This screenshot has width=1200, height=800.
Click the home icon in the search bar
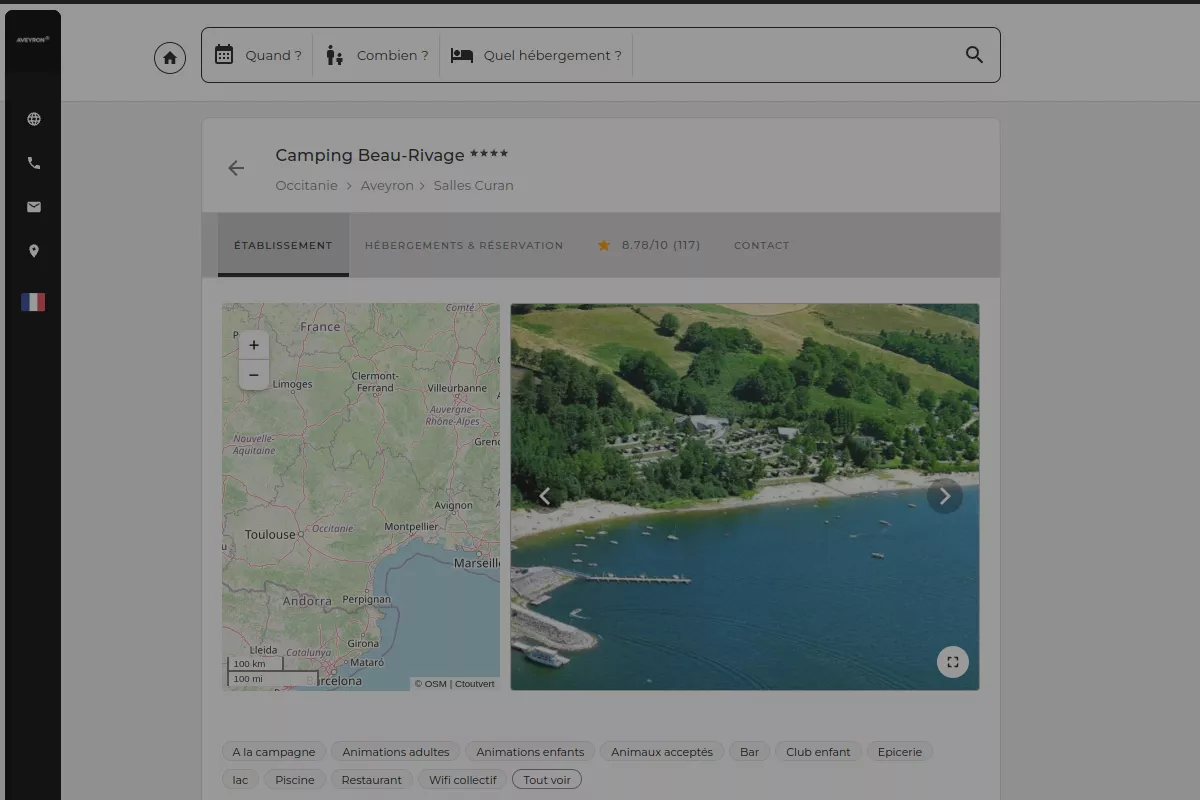tap(169, 57)
